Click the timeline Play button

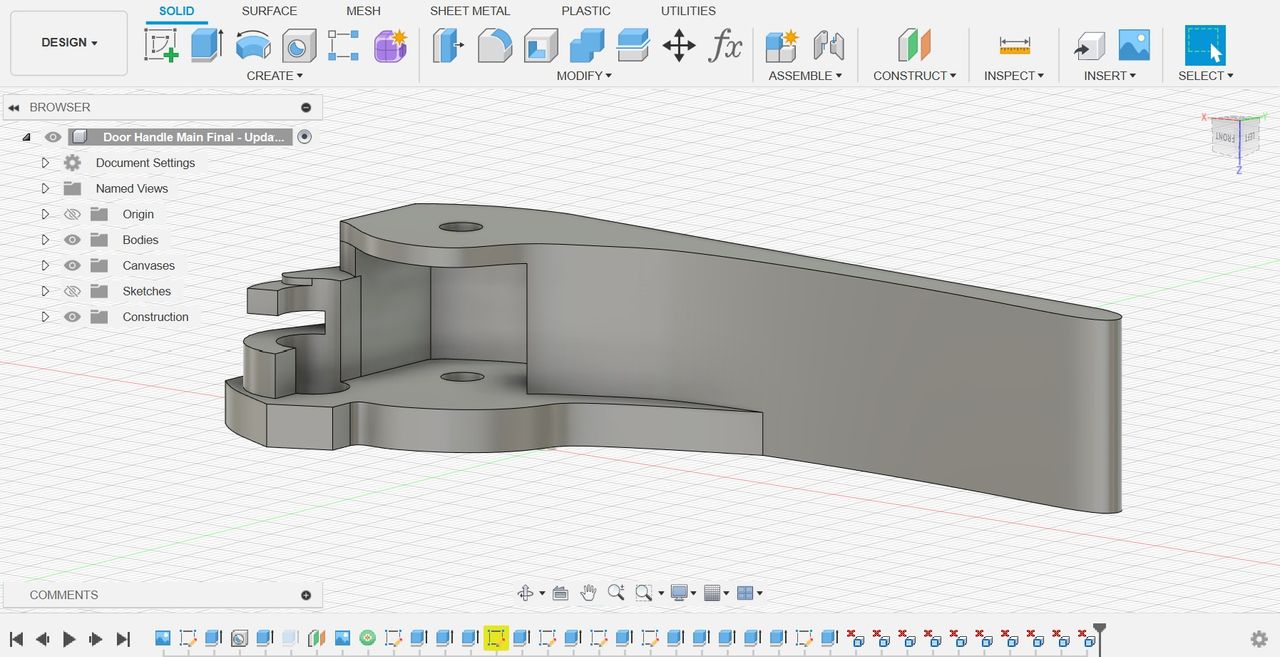(69, 638)
